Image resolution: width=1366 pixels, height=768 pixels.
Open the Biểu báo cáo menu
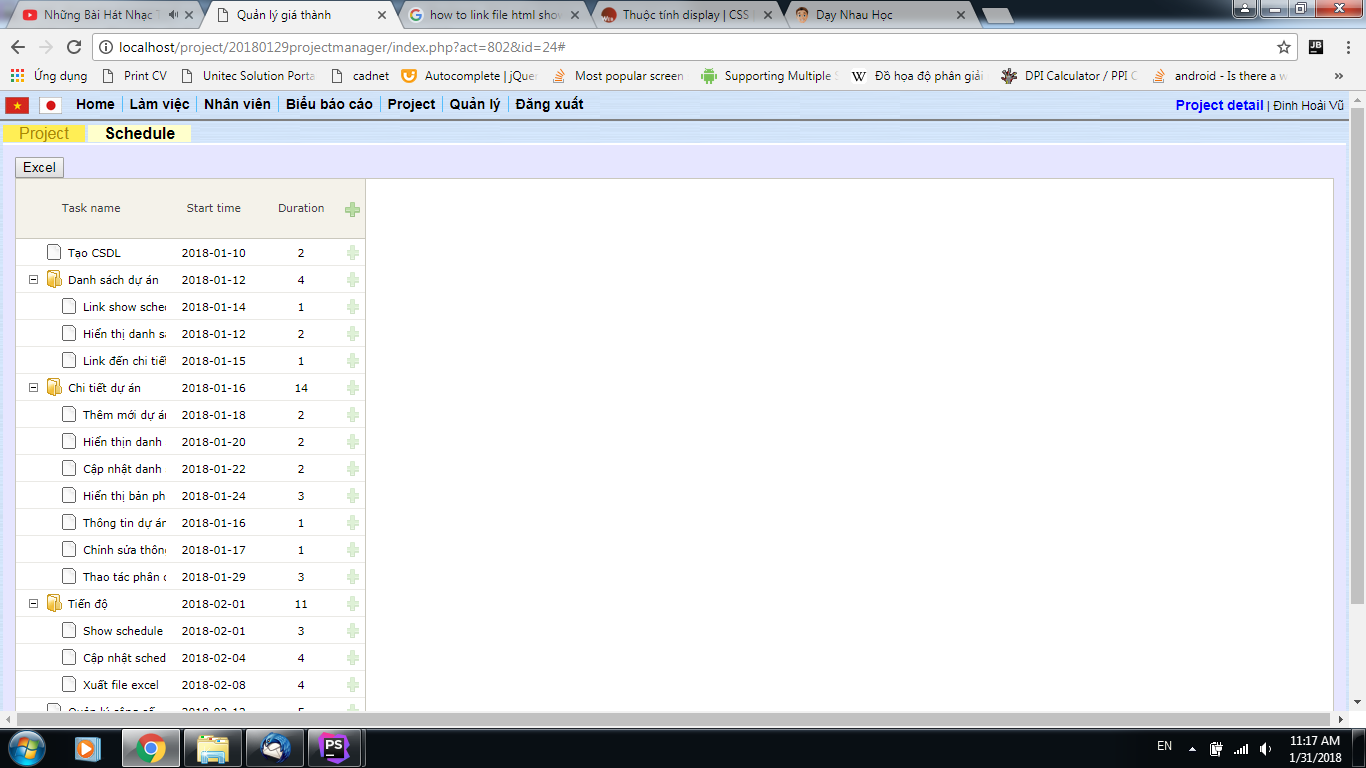click(329, 104)
